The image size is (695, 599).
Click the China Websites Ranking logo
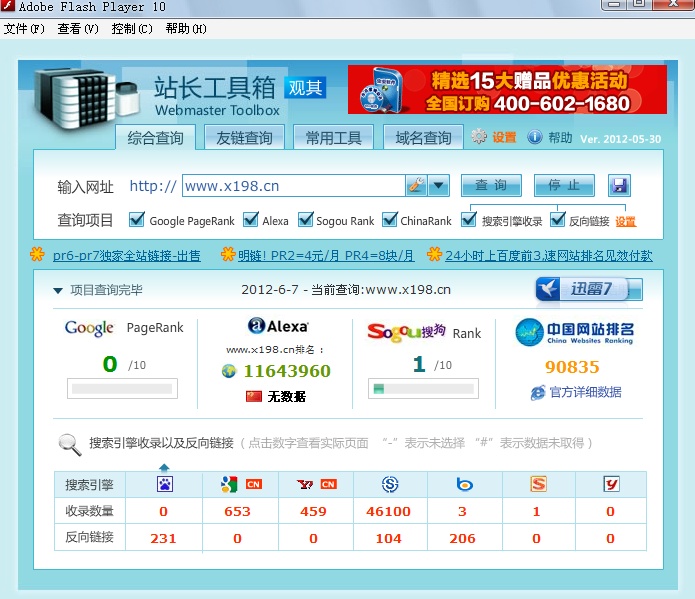click(x=574, y=332)
